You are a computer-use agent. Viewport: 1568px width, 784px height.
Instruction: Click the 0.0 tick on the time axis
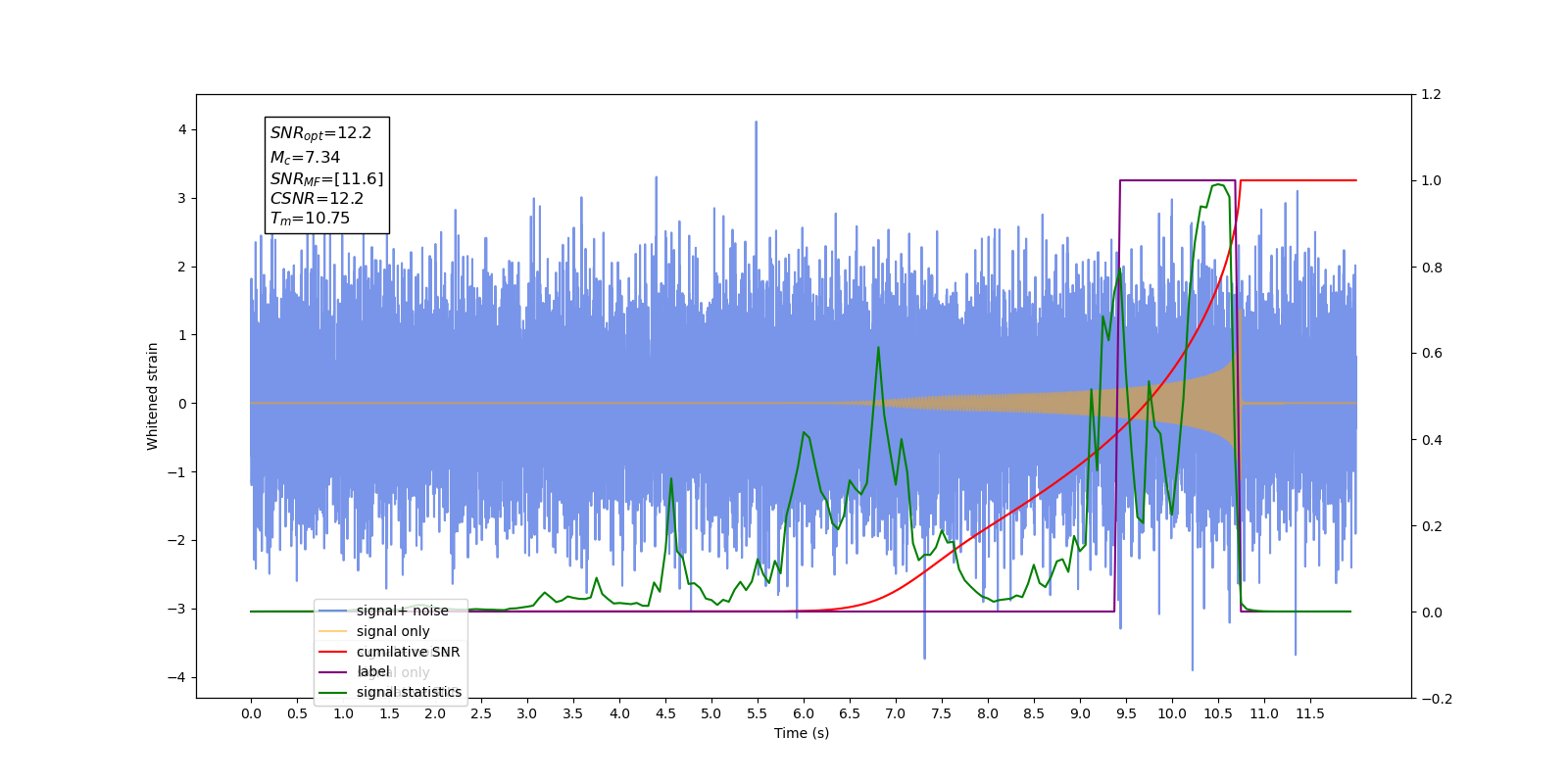point(251,713)
